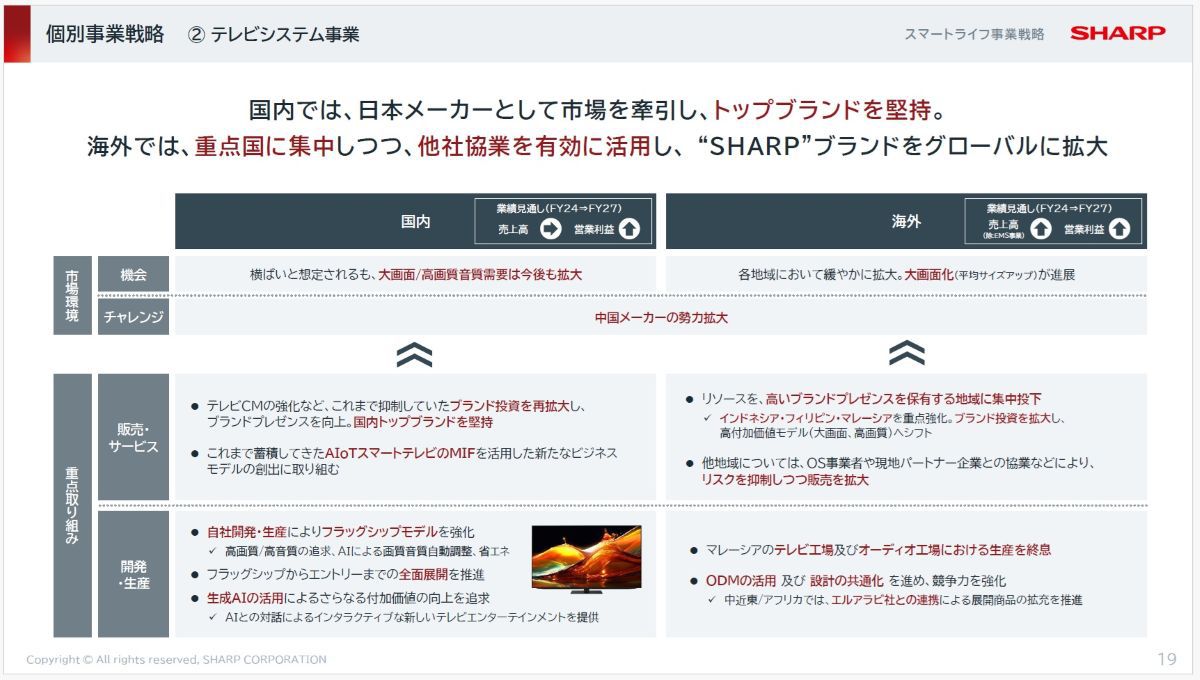The width and height of the screenshot is (1200, 680).
Task: Click the double chevron under the overseas column
Action: pyautogui.click(x=906, y=354)
